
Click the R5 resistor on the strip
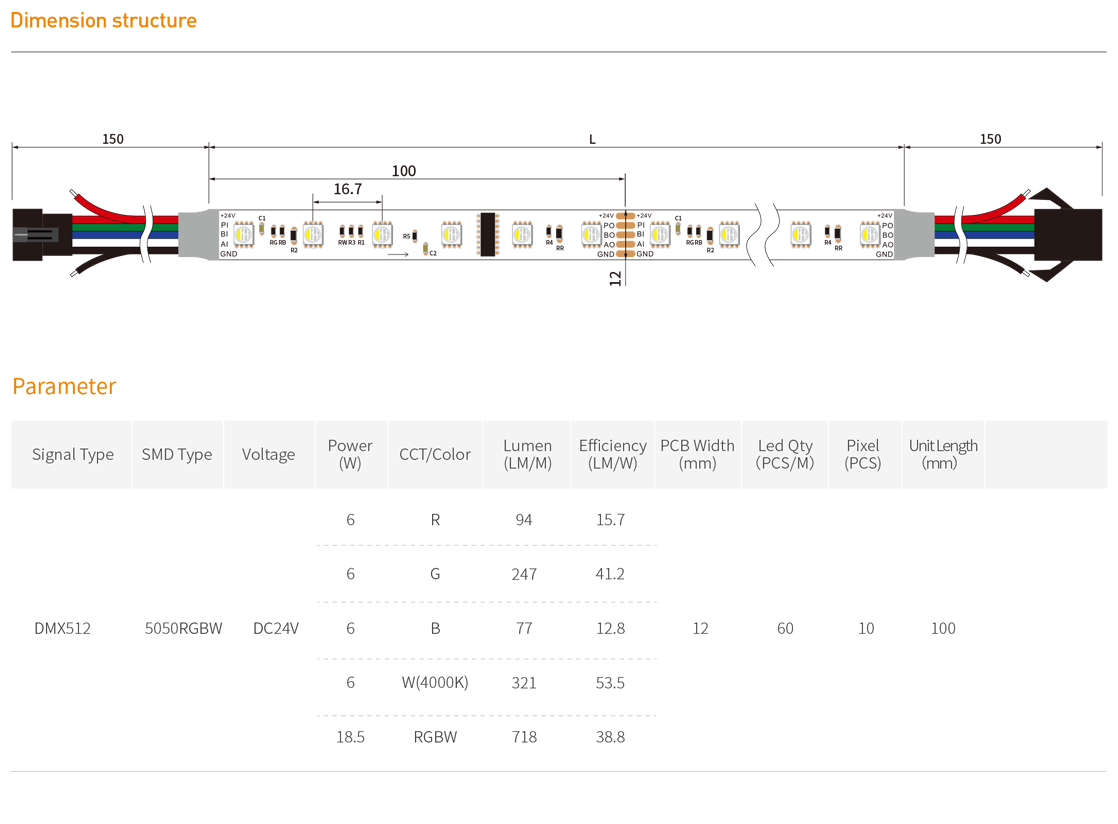tap(416, 237)
